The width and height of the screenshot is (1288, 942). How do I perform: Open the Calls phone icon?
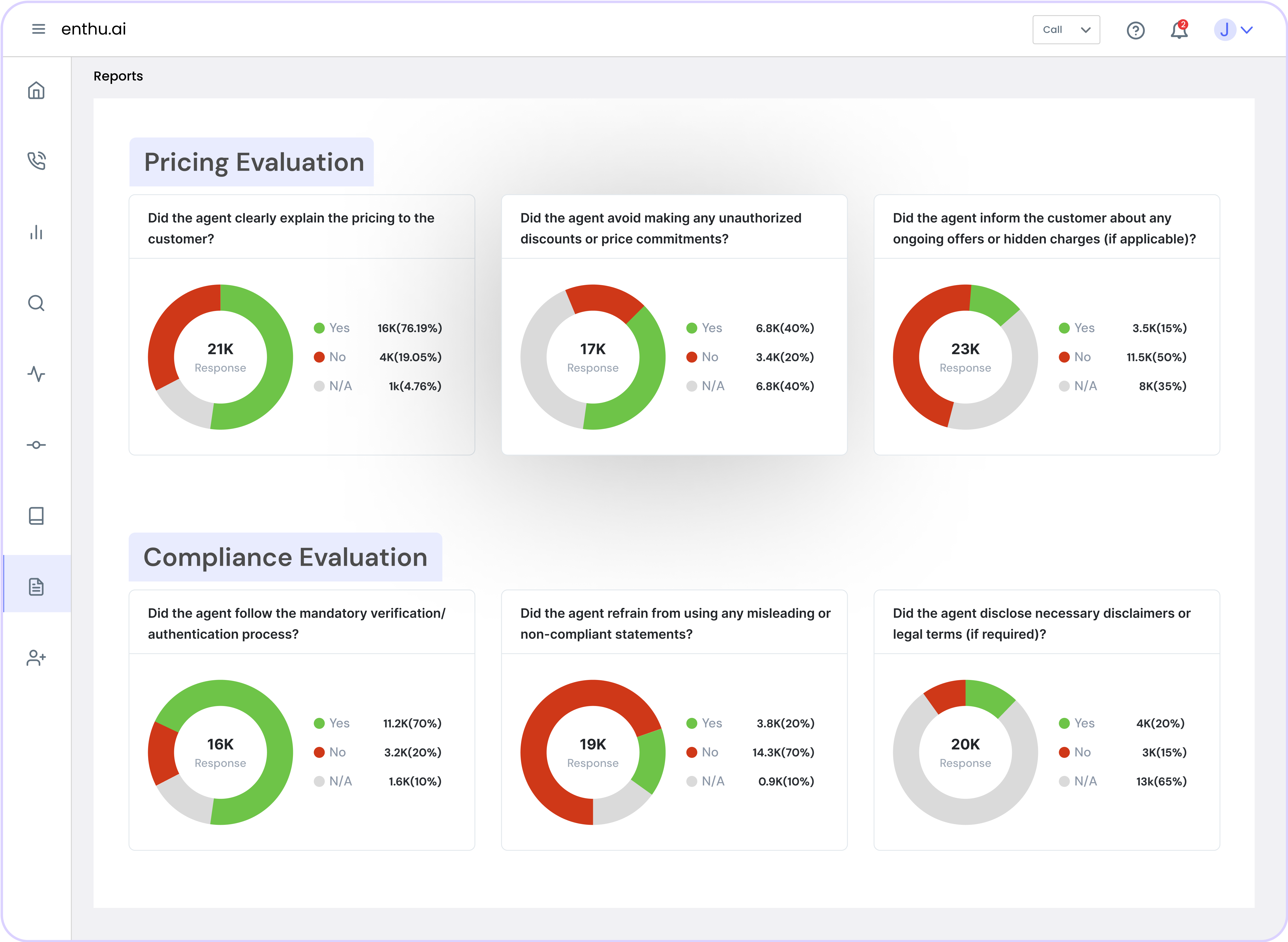(x=36, y=161)
